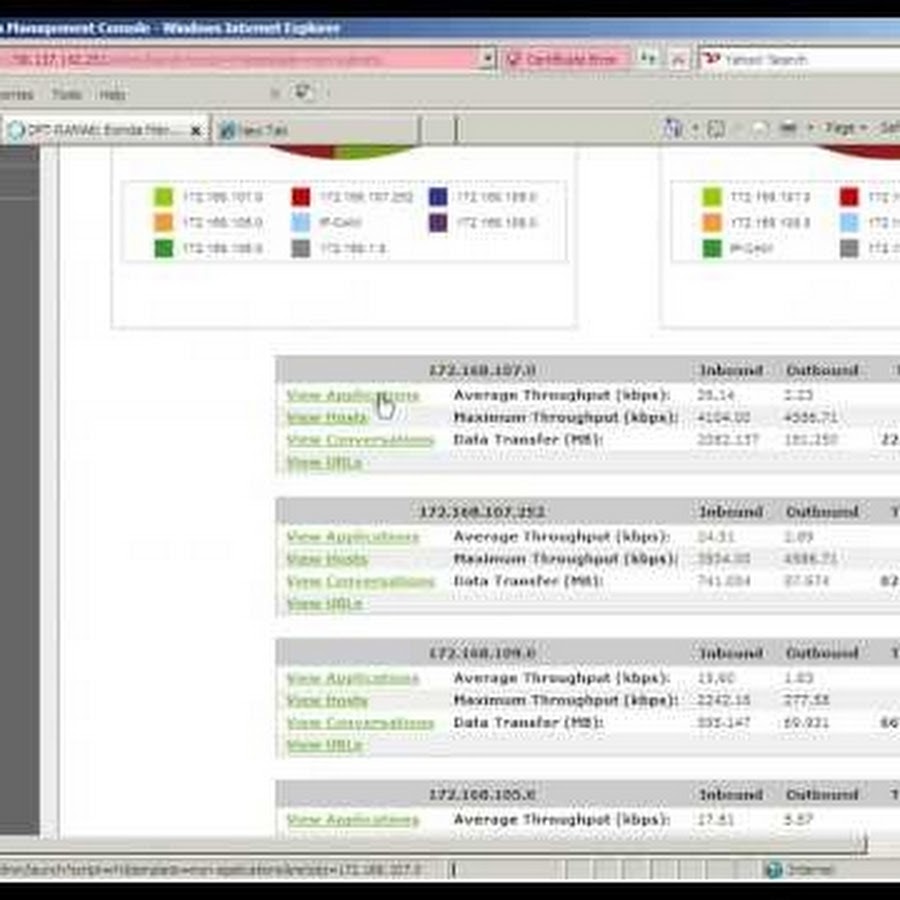Open the Tools menu
This screenshot has height=900, width=900.
(66, 95)
